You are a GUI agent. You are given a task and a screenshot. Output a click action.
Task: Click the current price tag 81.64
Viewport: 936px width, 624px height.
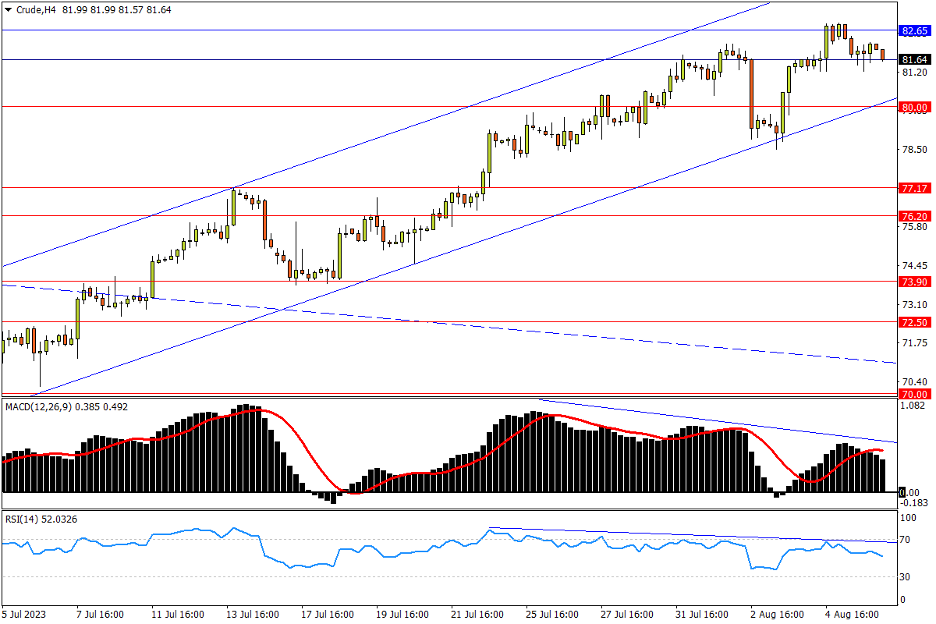tap(915, 59)
